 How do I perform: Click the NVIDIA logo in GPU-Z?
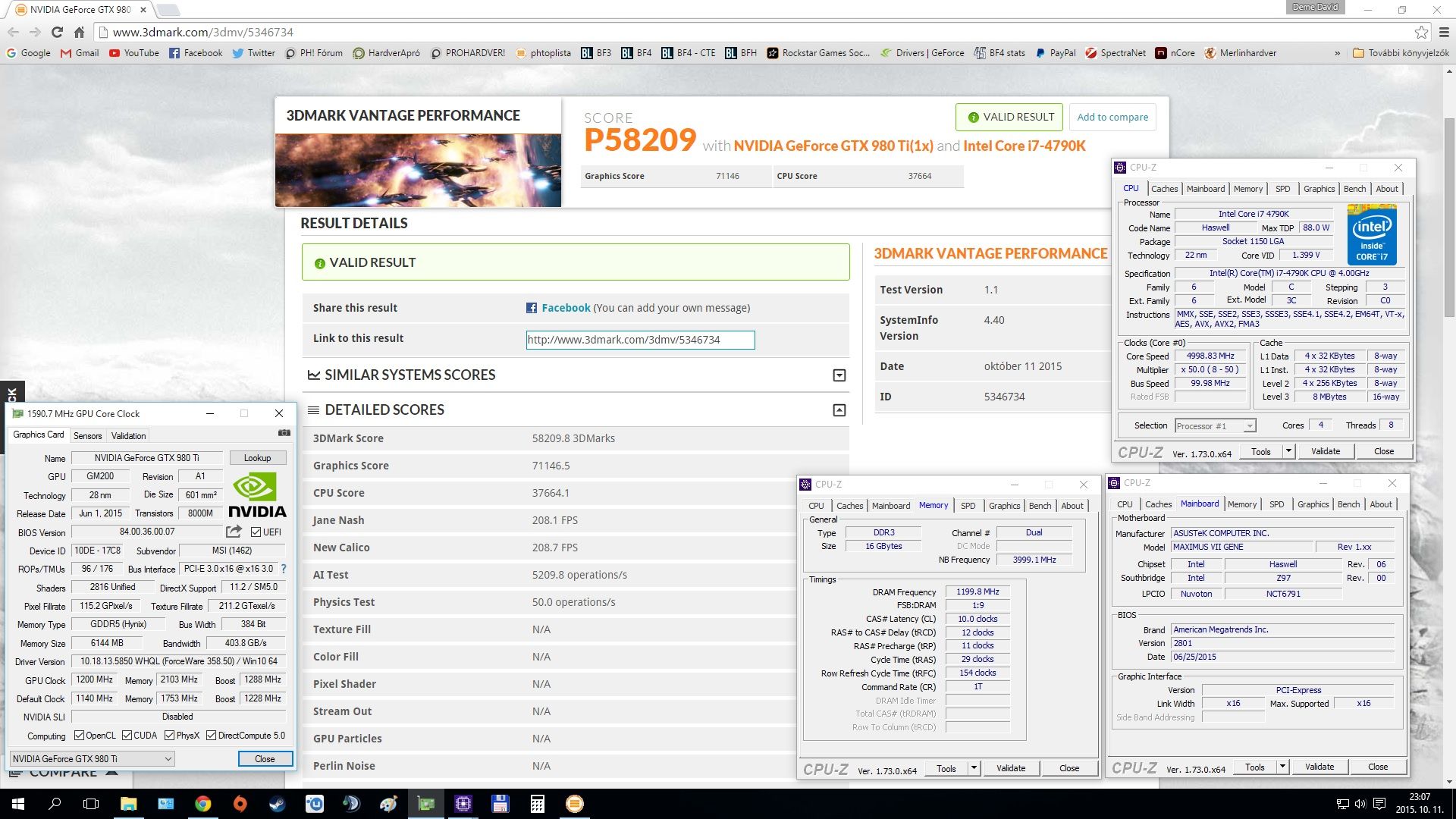click(257, 495)
